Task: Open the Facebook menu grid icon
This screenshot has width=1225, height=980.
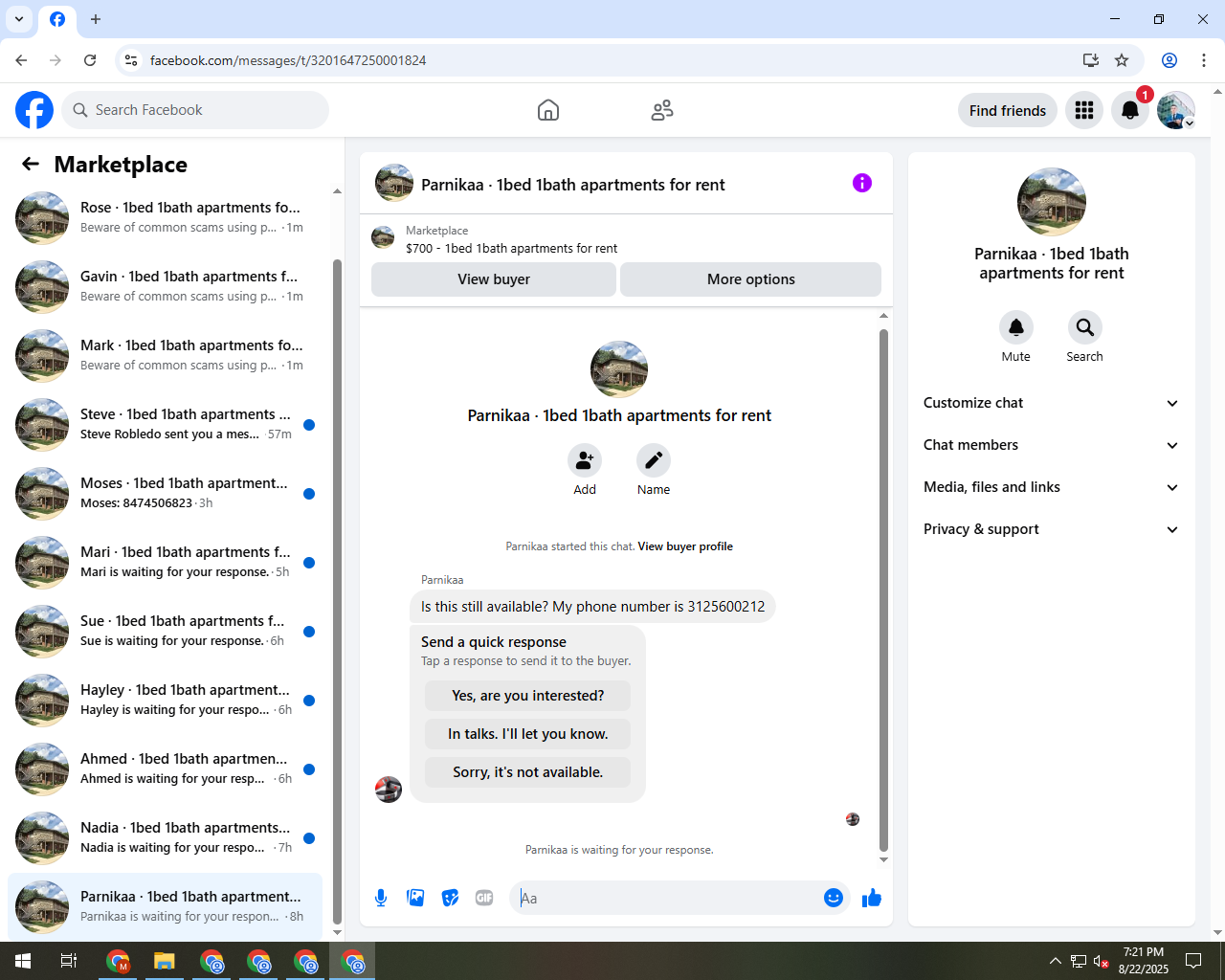Action: tap(1084, 110)
